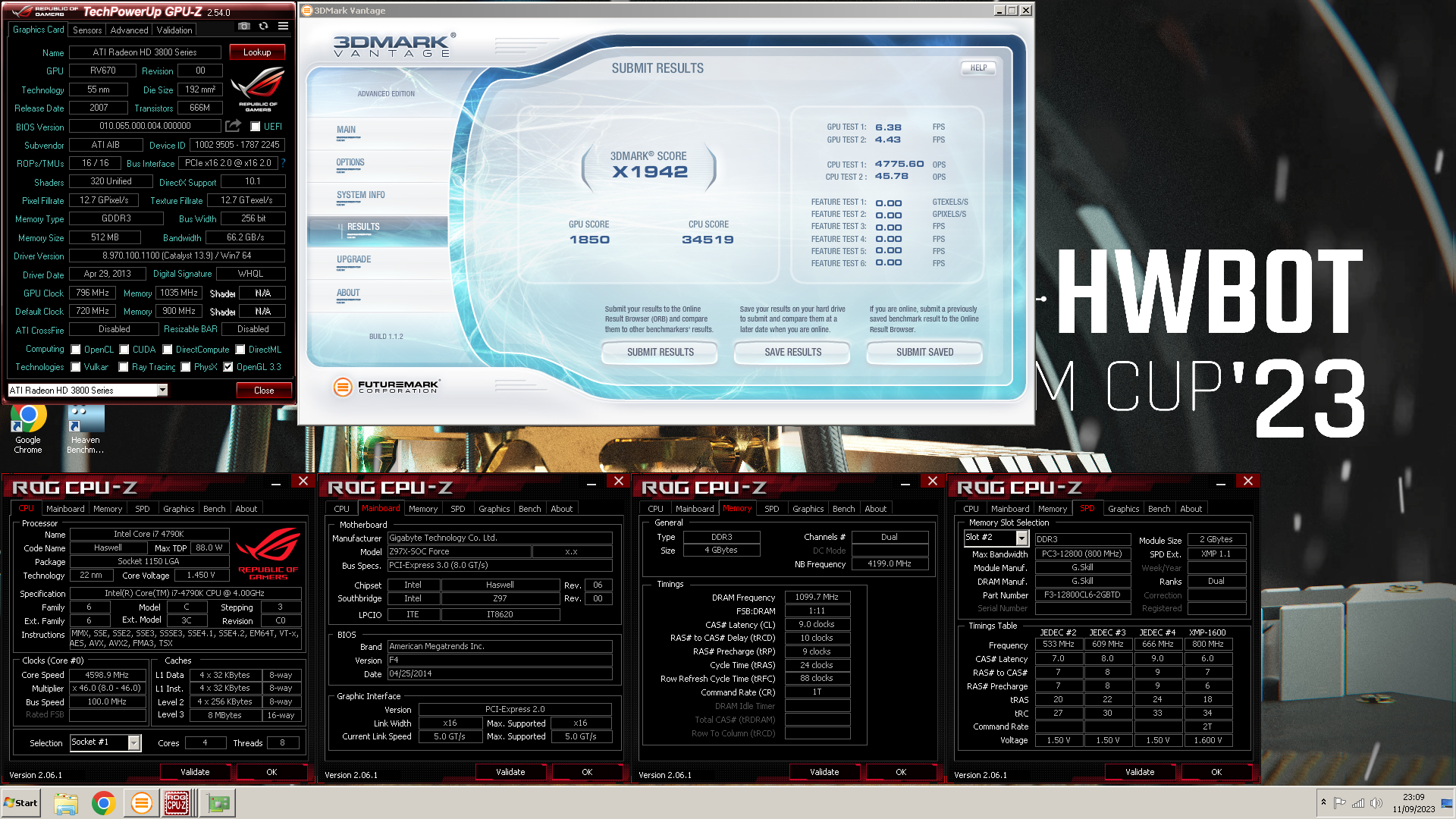Open Graphics tab in CPU-Z Mainboard window
The width and height of the screenshot is (1456, 819).
pos(494,509)
